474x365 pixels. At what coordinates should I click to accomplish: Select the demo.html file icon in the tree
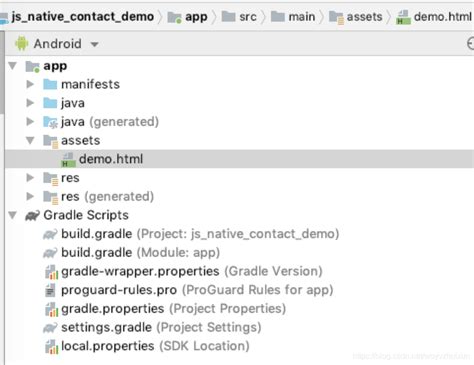tap(68, 159)
